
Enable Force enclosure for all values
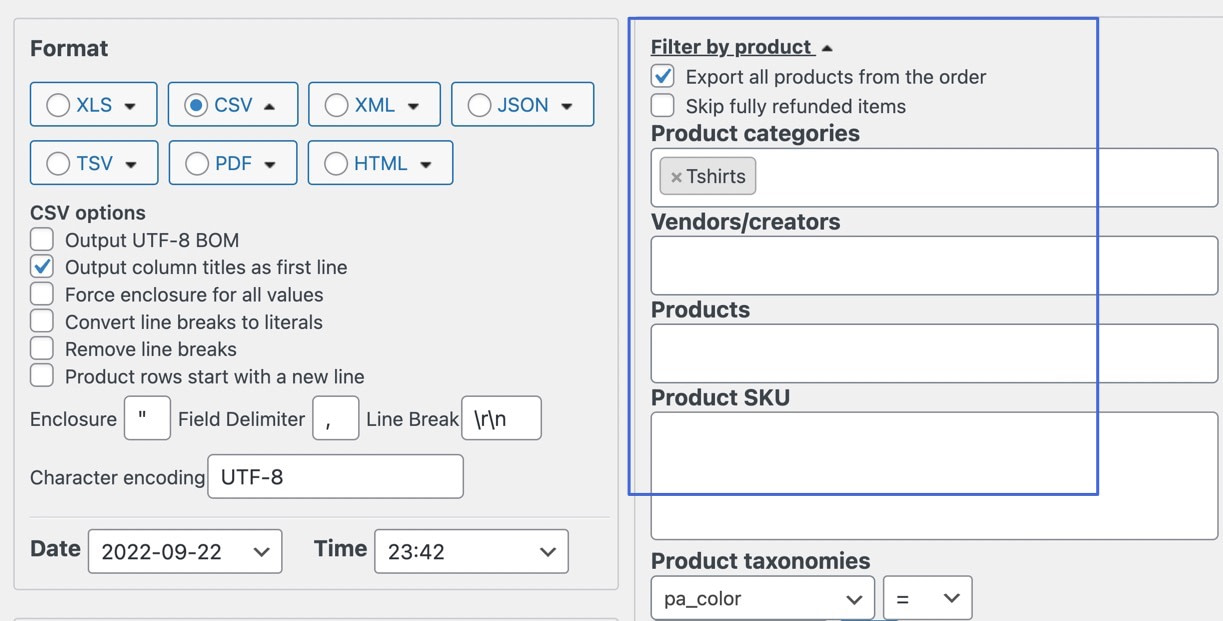coord(42,295)
